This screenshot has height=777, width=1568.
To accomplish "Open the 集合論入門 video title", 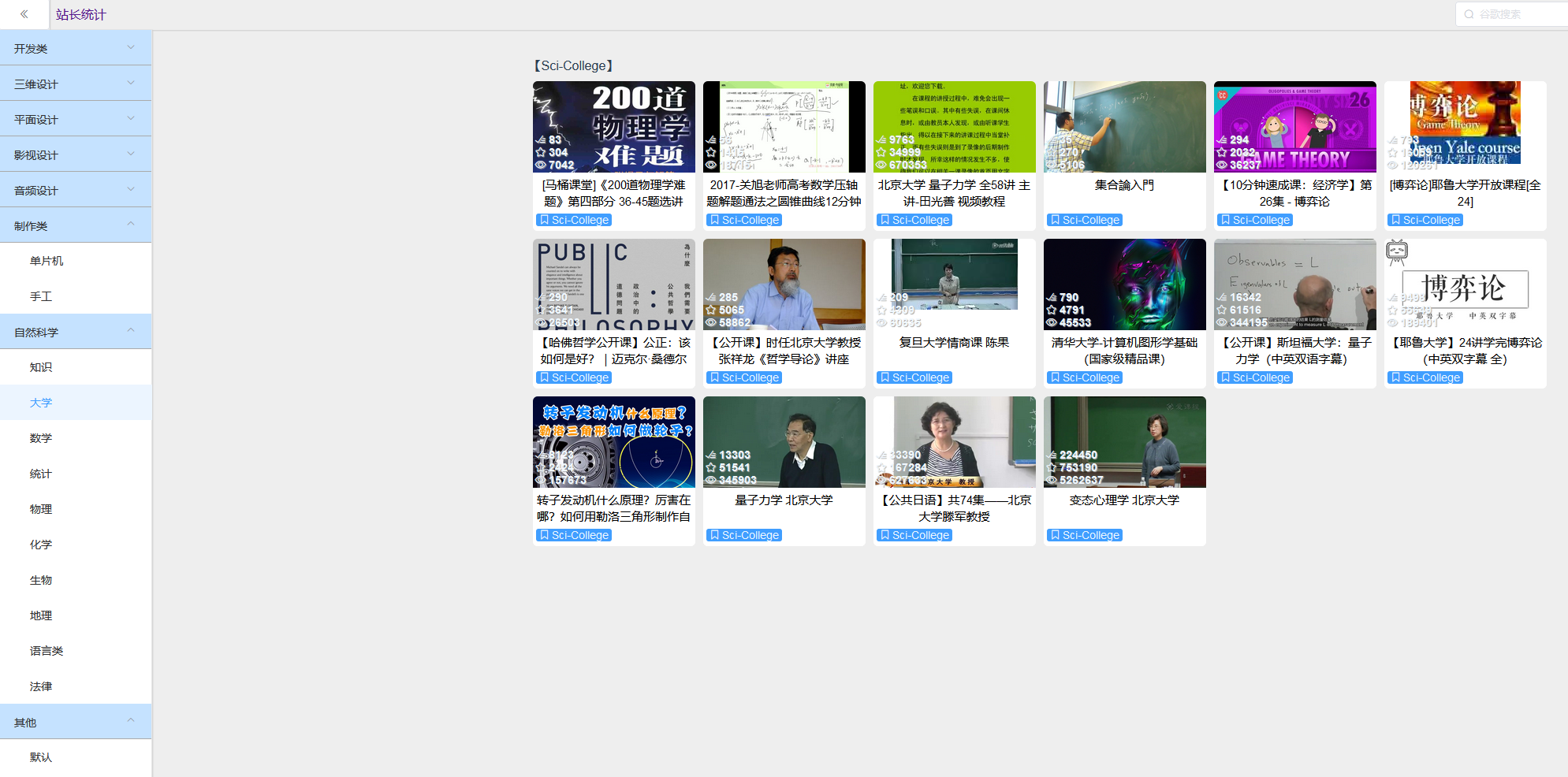I will [x=1124, y=185].
